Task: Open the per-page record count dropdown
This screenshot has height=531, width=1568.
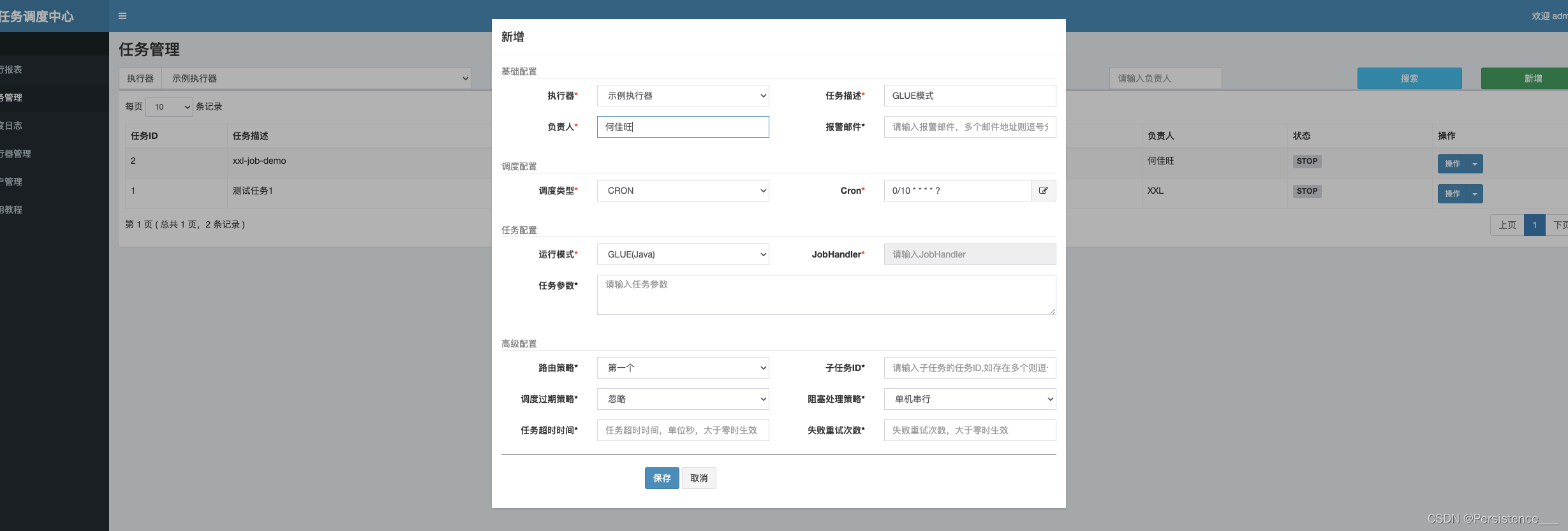Action: click(x=169, y=107)
